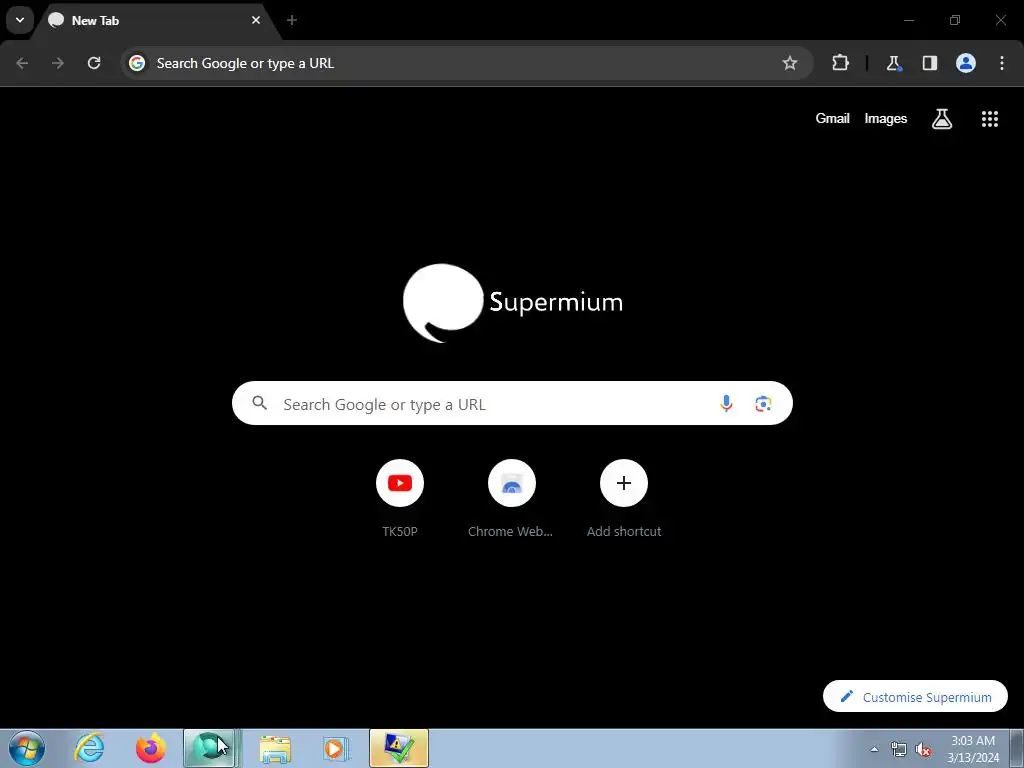The image size is (1024, 768).
Task: Open a new tab with the plus button
Action: click(292, 20)
